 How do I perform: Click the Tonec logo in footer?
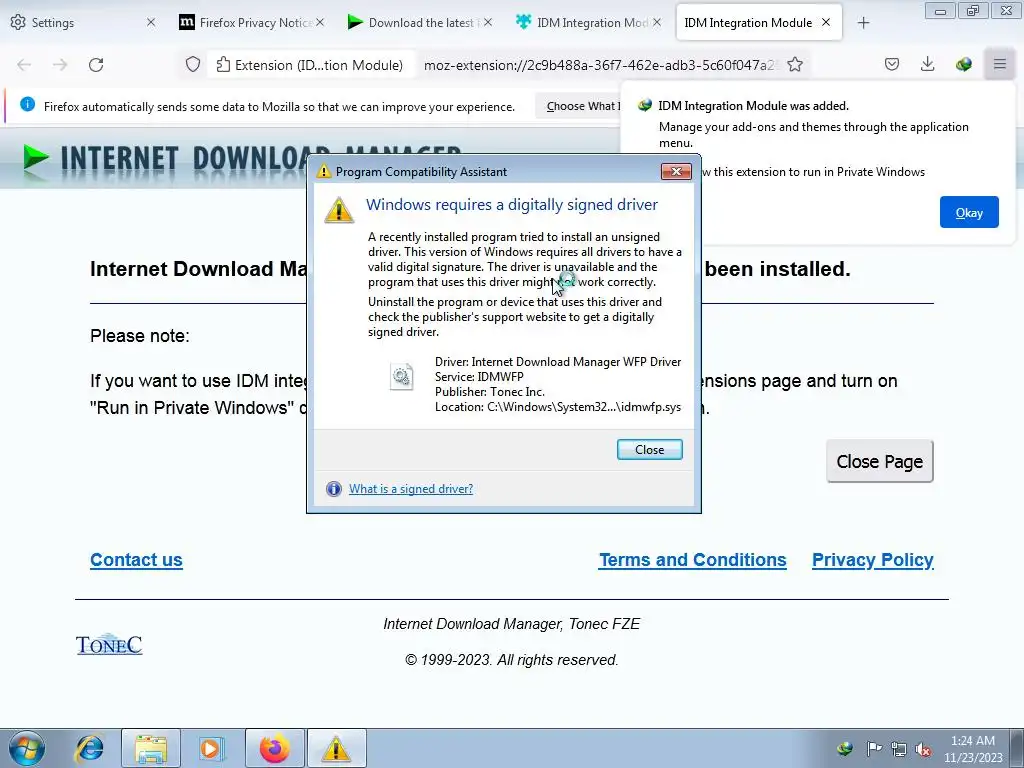108,645
